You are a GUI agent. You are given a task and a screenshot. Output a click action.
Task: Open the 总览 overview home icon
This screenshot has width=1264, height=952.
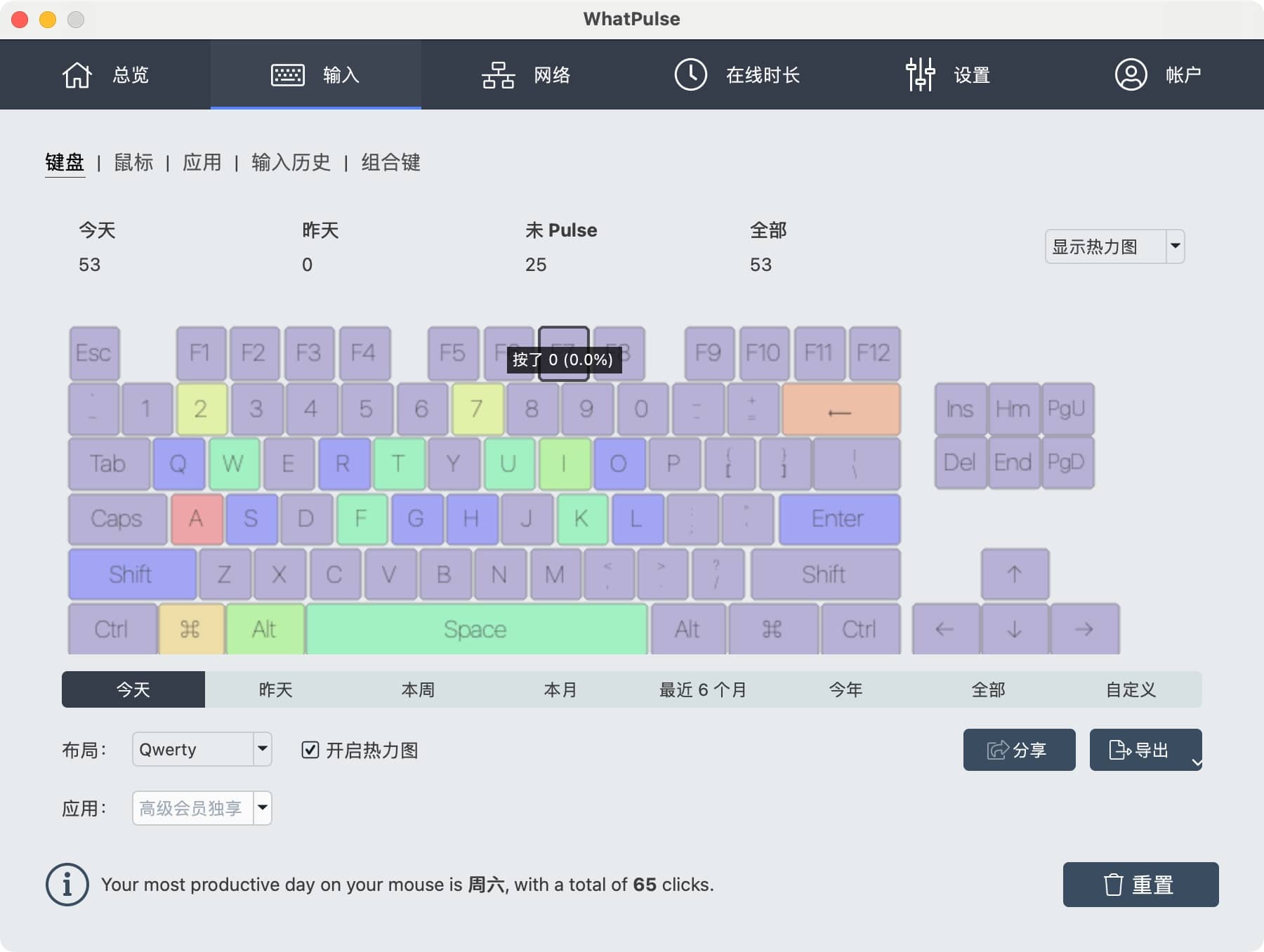(77, 74)
